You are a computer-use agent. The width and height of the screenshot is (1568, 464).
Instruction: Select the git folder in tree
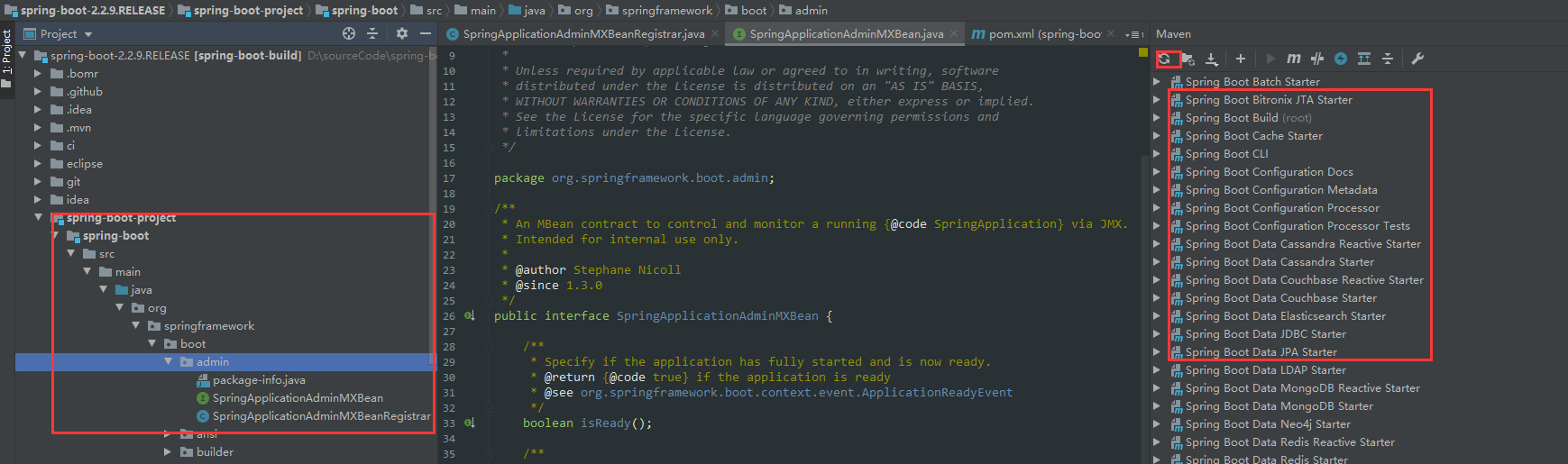coord(73,181)
